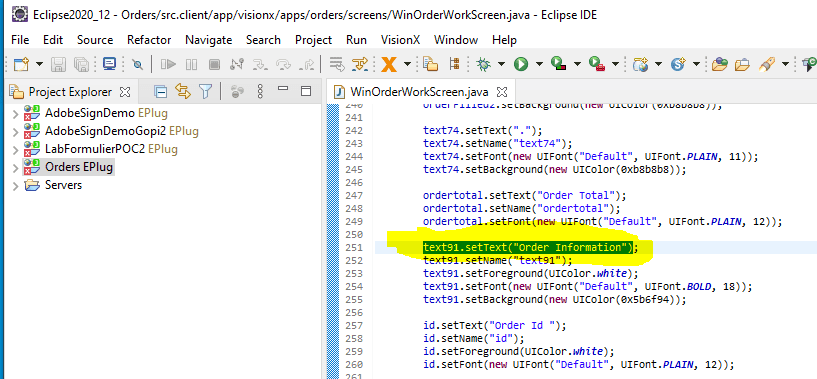Screen dimensions: 817x379
Task: Click the New Web project globe icon
Action: pos(640,65)
